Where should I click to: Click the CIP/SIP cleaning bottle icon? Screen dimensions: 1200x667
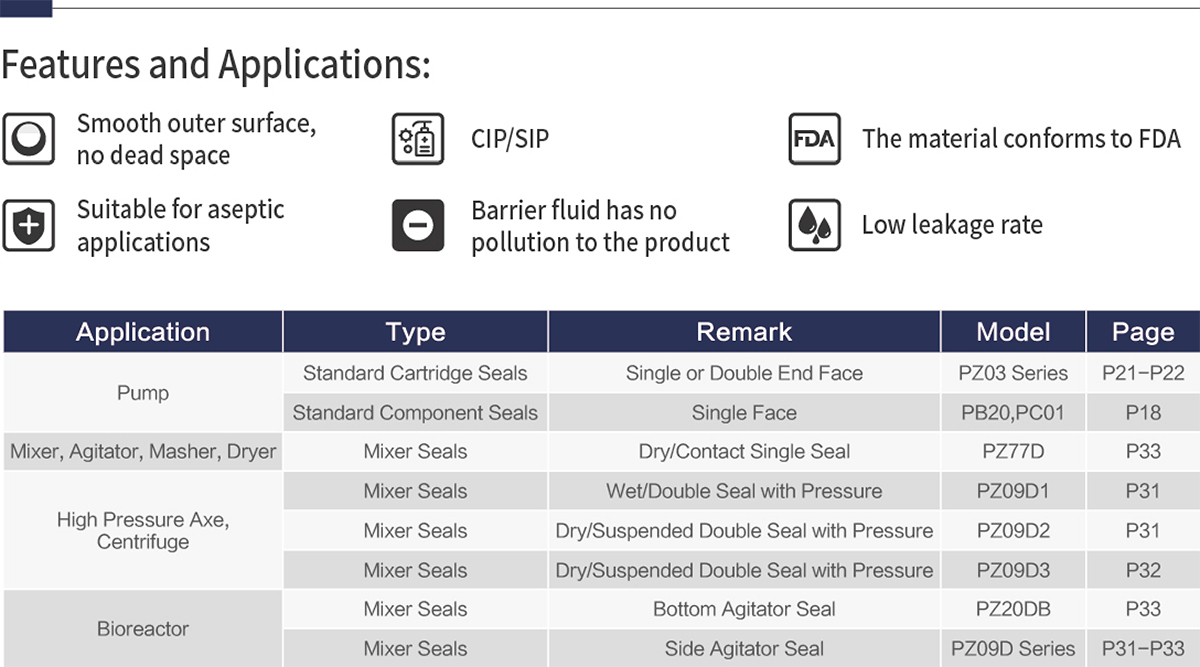pyautogui.click(x=417, y=139)
